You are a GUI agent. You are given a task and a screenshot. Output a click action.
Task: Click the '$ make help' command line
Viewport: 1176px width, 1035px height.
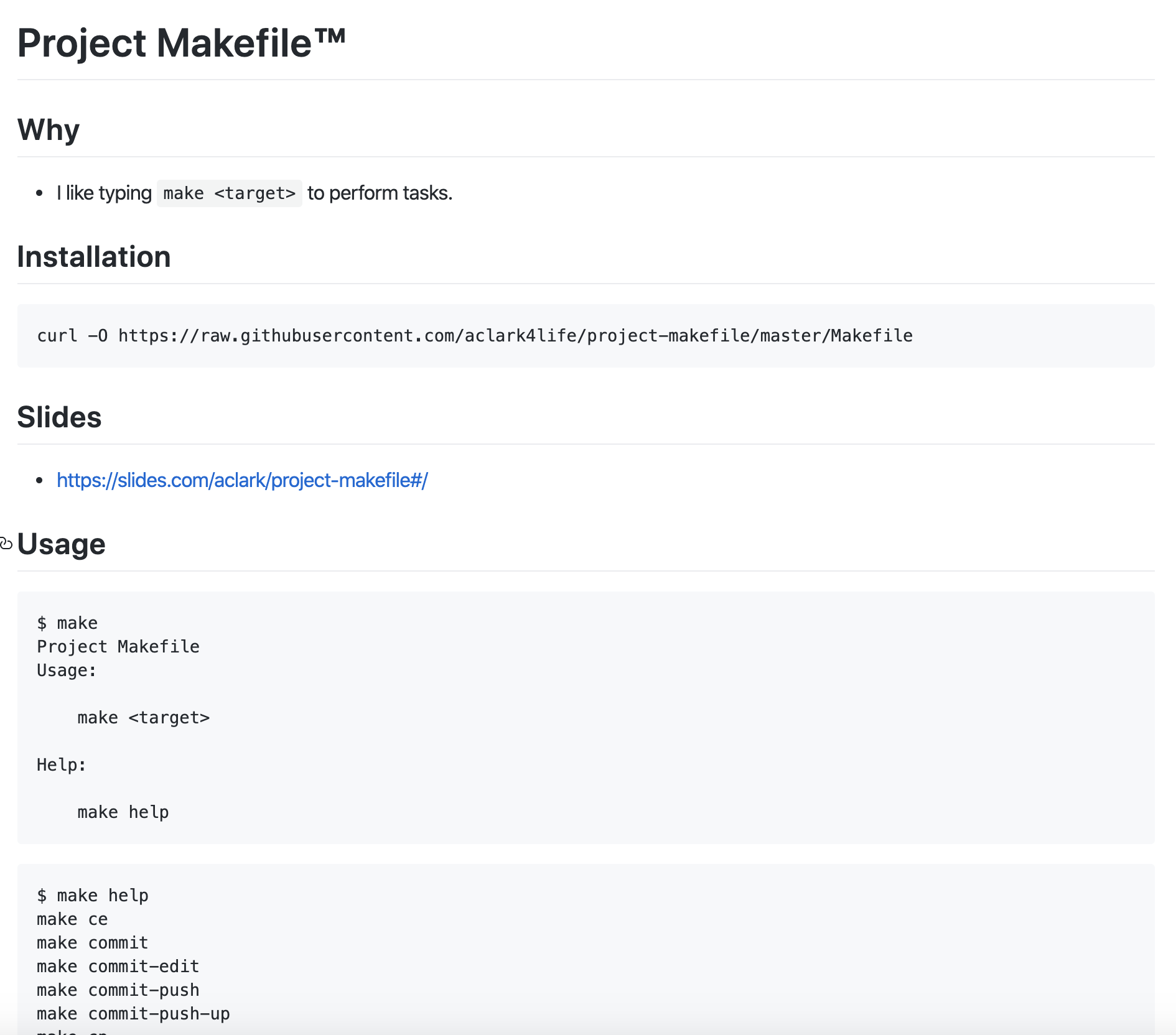point(93,896)
